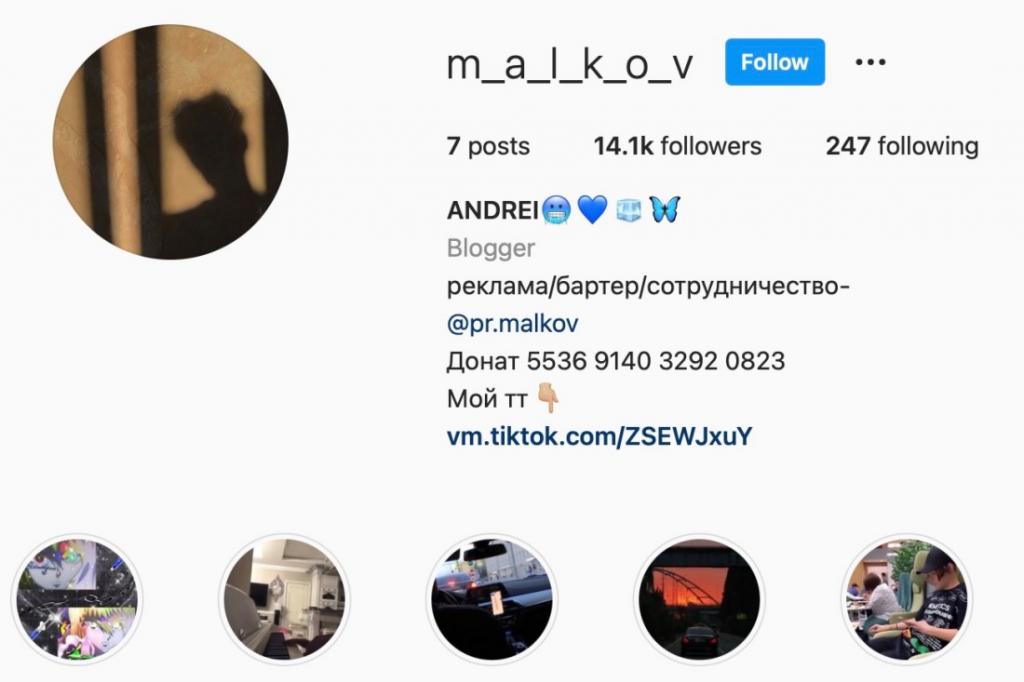Click the 7 posts count

tap(488, 146)
